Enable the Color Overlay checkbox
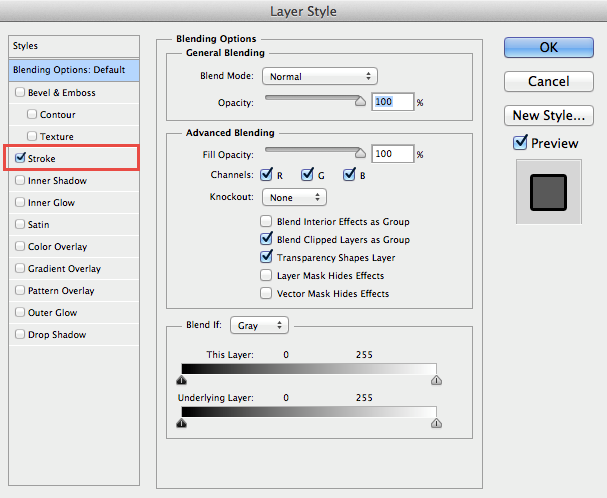607x498 pixels. [x=20, y=246]
